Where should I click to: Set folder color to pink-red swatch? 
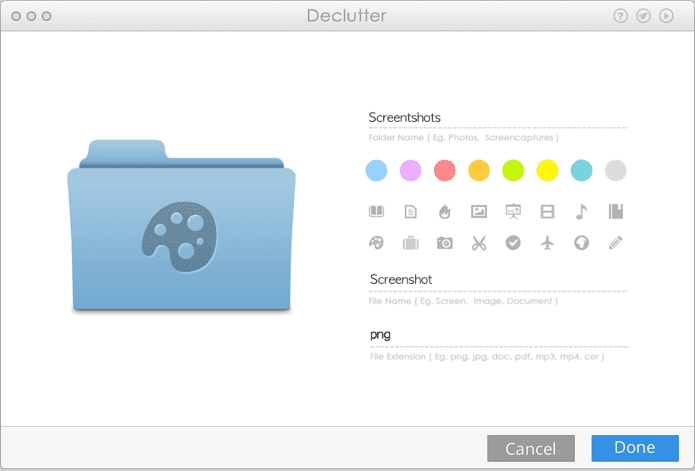pos(445,171)
